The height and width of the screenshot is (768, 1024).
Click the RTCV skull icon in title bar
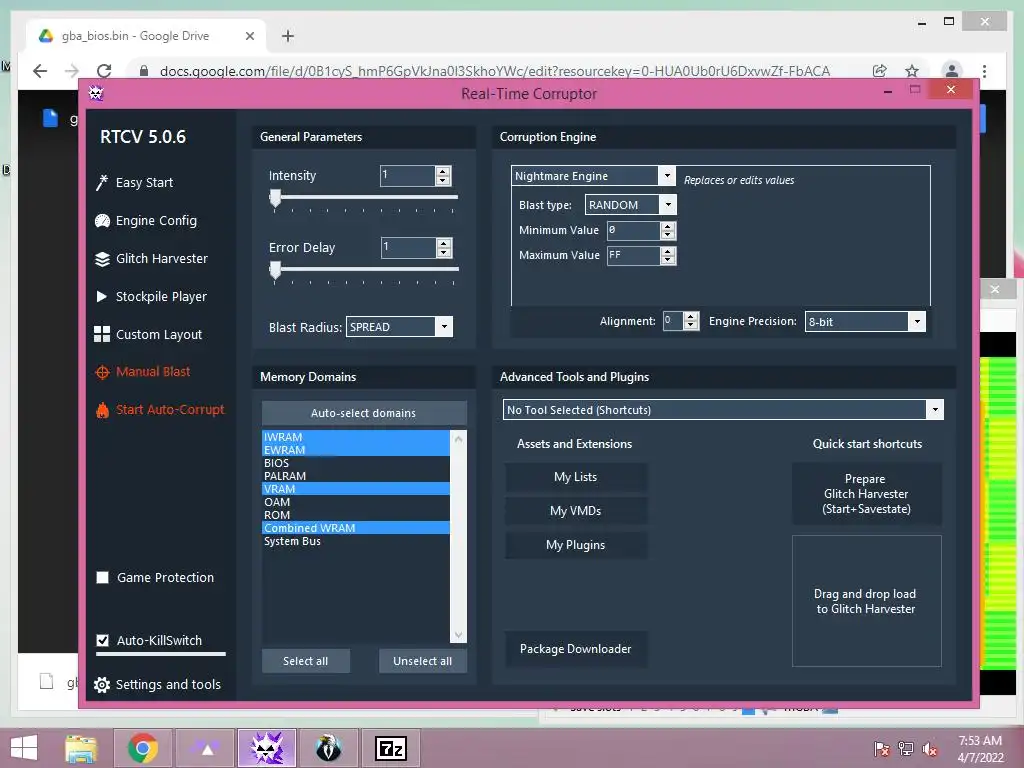pyautogui.click(x=96, y=93)
